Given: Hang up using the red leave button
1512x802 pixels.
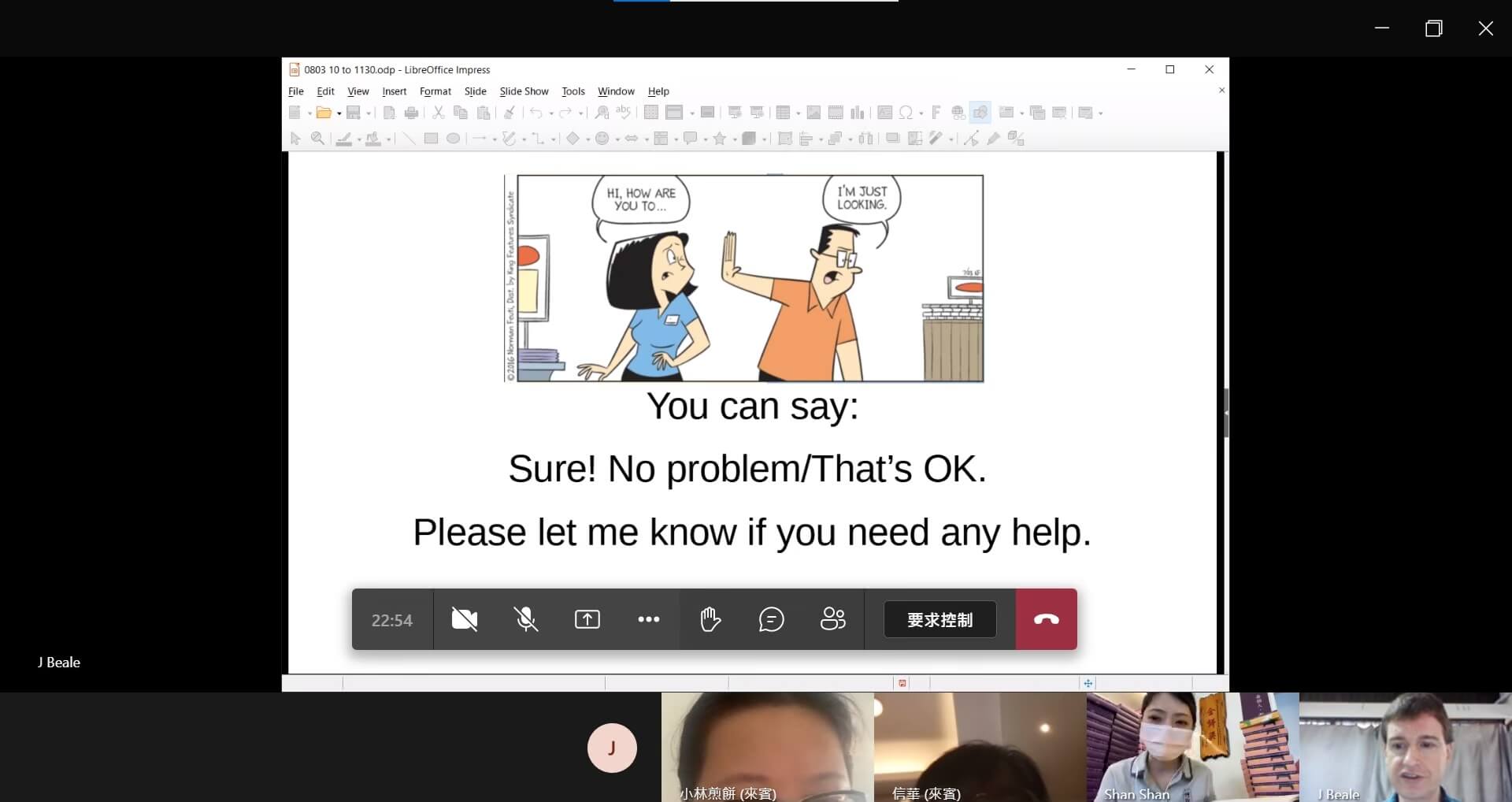Looking at the screenshot, I should 1047,620.
